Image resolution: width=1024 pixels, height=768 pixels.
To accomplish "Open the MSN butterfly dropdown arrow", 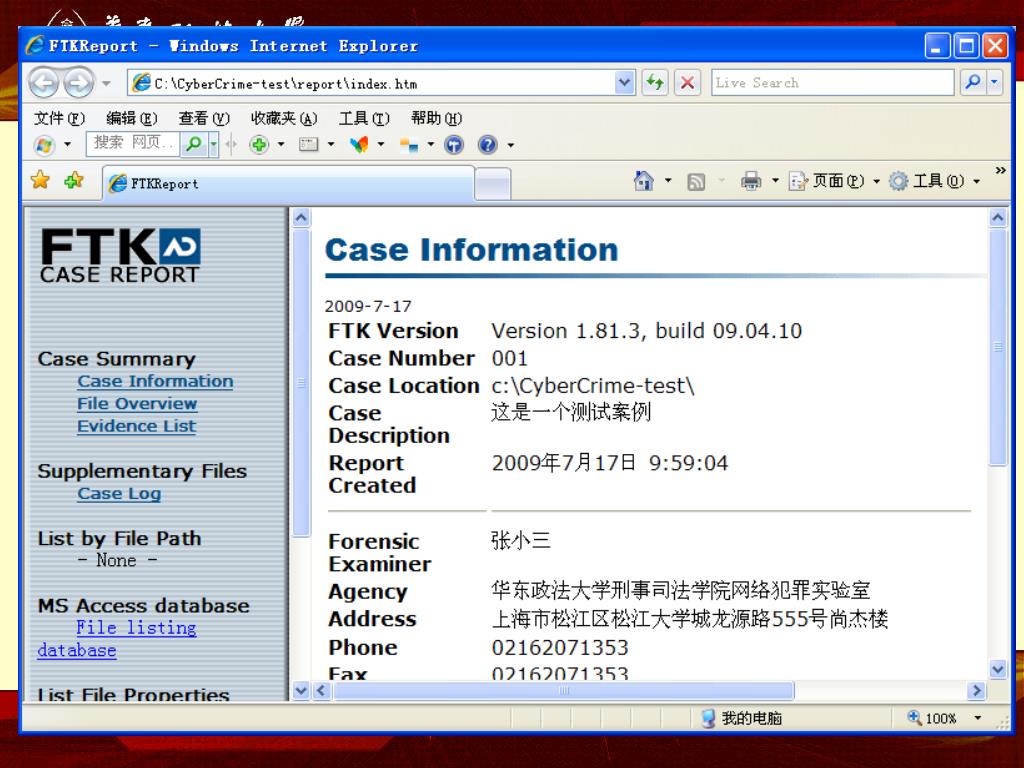I will tap(381, 144).
